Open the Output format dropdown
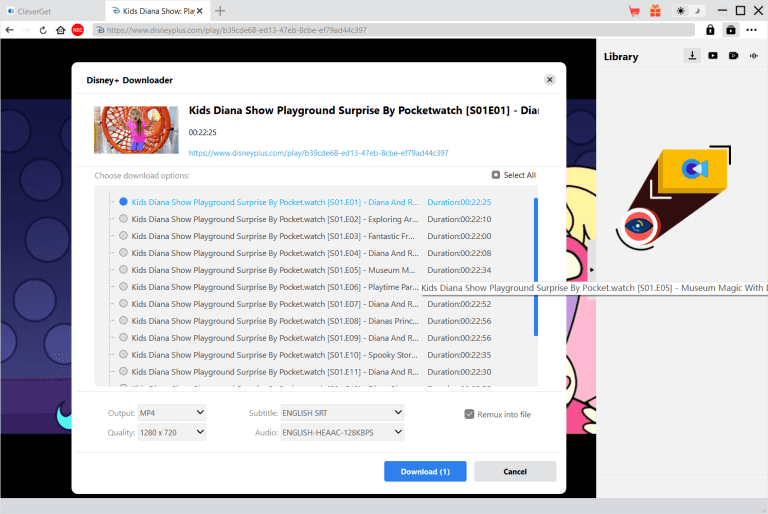 tap(171, 412)
